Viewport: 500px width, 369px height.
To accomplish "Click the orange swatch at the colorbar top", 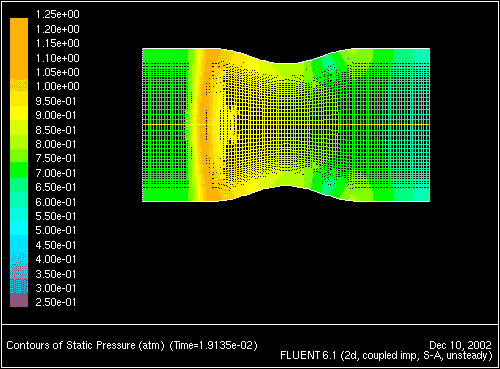I will [19, 48].
